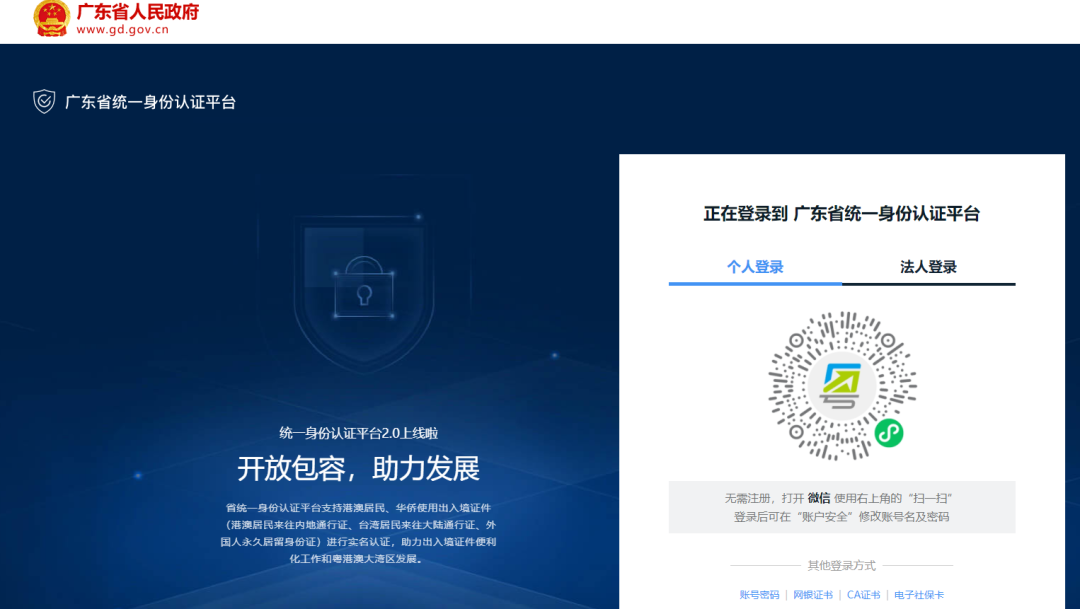Click the 广东省统一身份认证平台 platform name
This screenshot has width=1080, height=609.
tap(150, 102)
